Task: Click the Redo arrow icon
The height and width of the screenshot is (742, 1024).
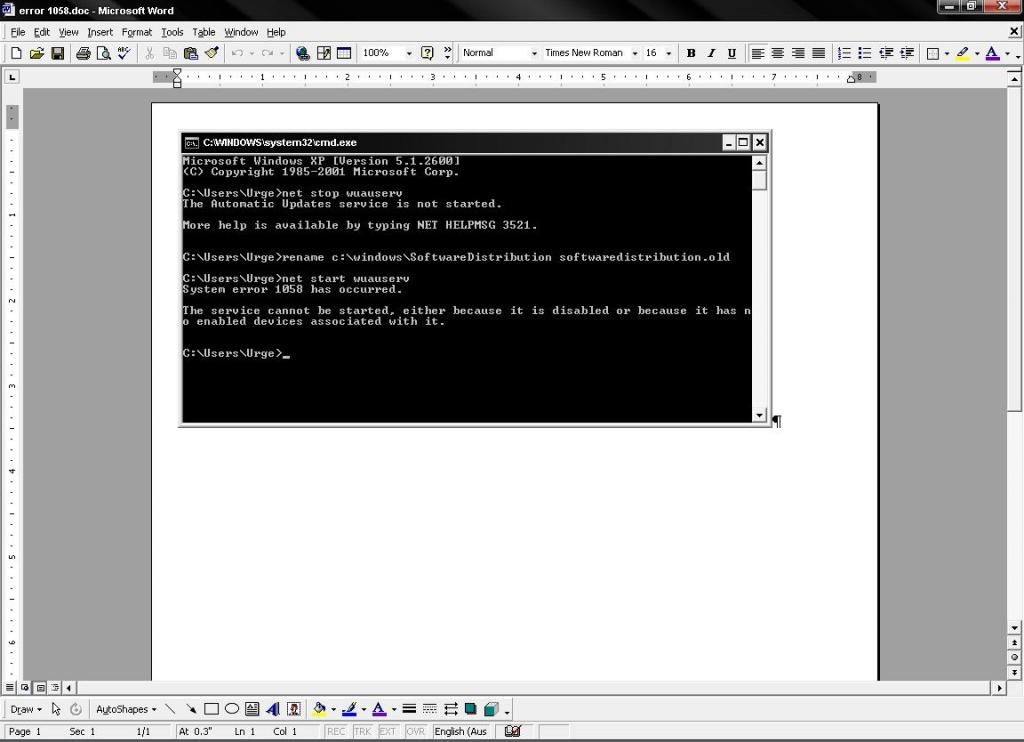Action: click(267, 54)
